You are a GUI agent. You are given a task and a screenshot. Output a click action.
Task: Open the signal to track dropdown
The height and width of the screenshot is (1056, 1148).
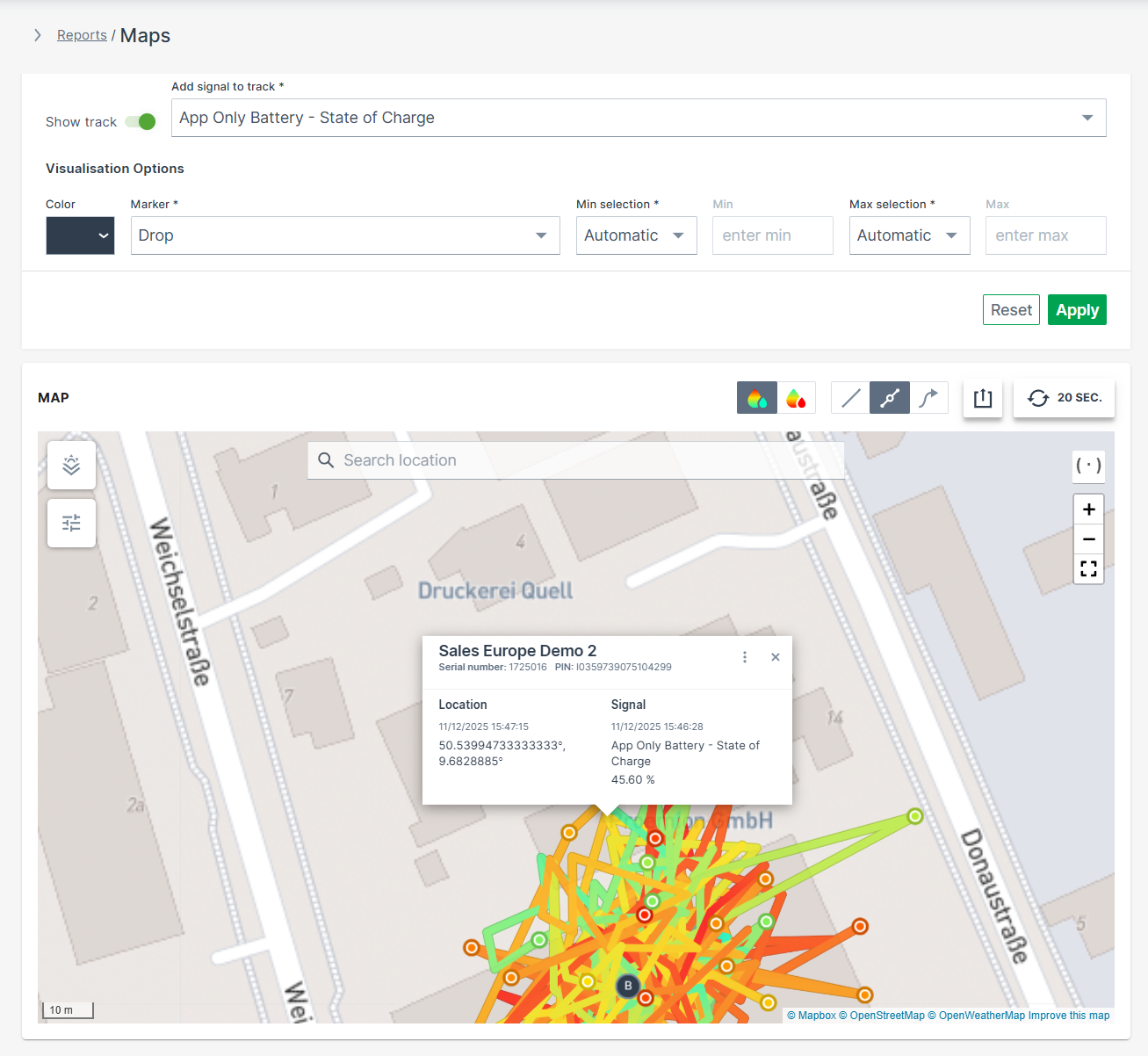coord(638,118)
